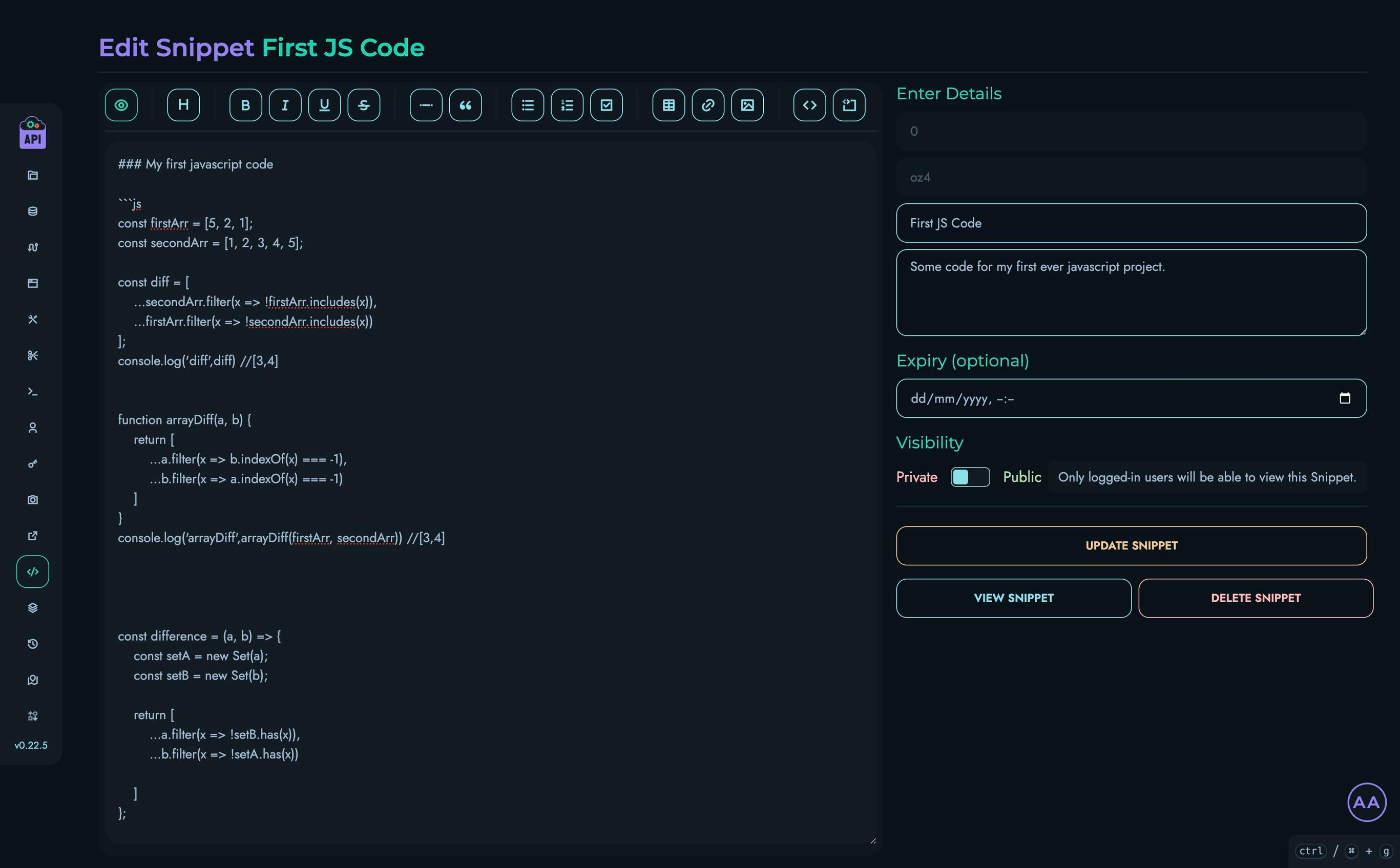The image size is (1400, 868).
Task: Apply italic formatting
Action: pos(285,105)
